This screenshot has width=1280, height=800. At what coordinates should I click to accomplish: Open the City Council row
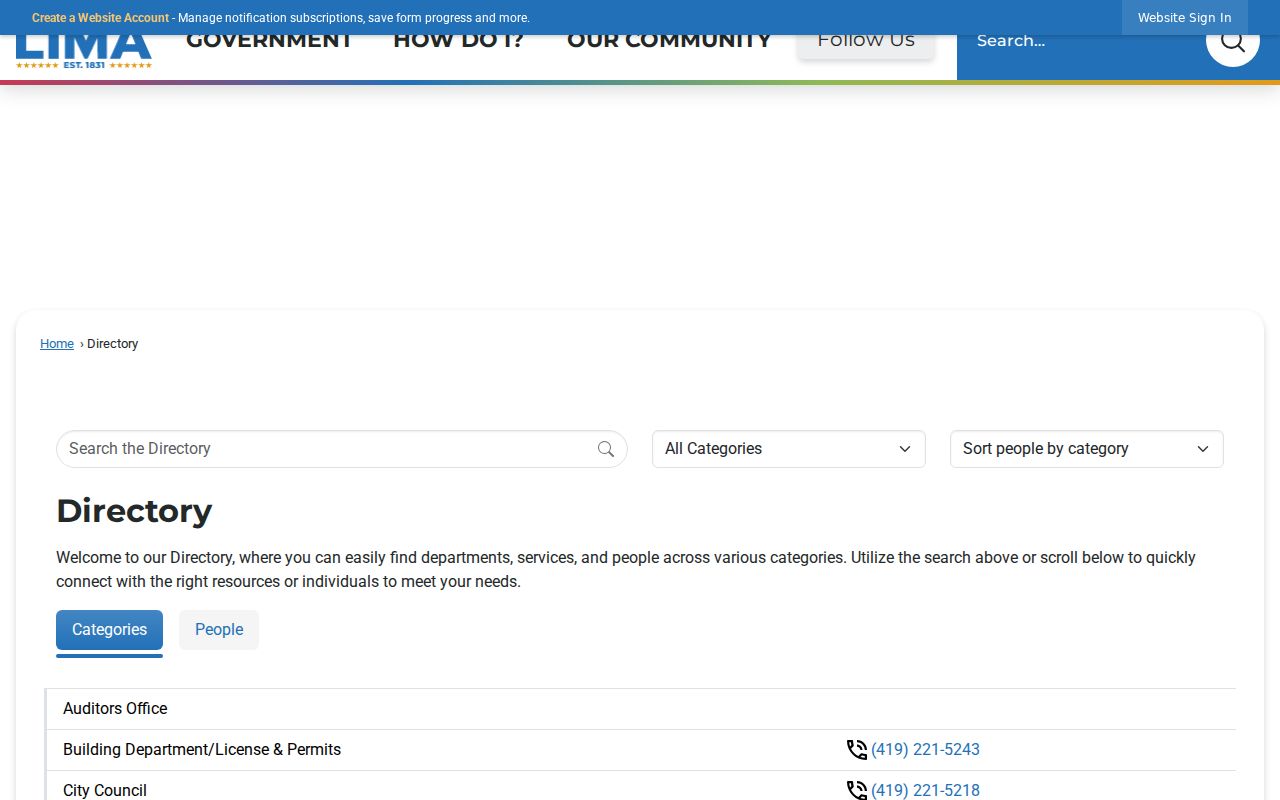point(641,786)
